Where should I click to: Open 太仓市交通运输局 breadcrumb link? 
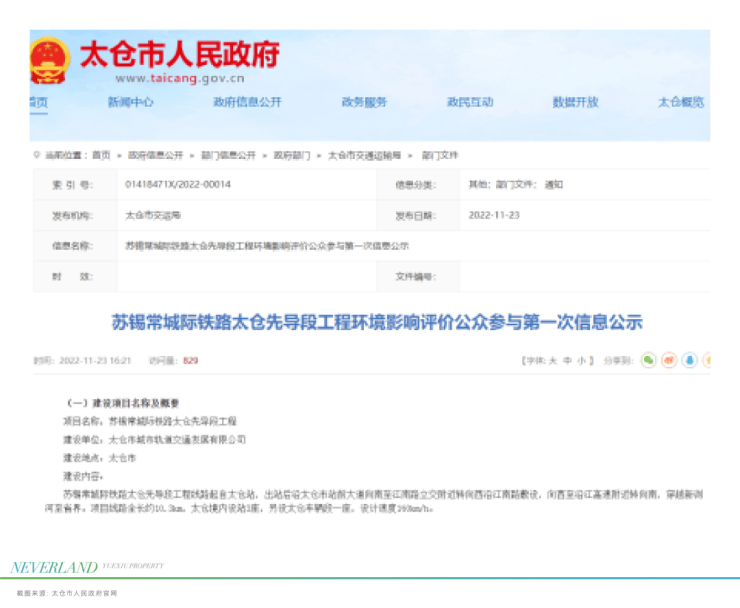(x=364, y=155)
